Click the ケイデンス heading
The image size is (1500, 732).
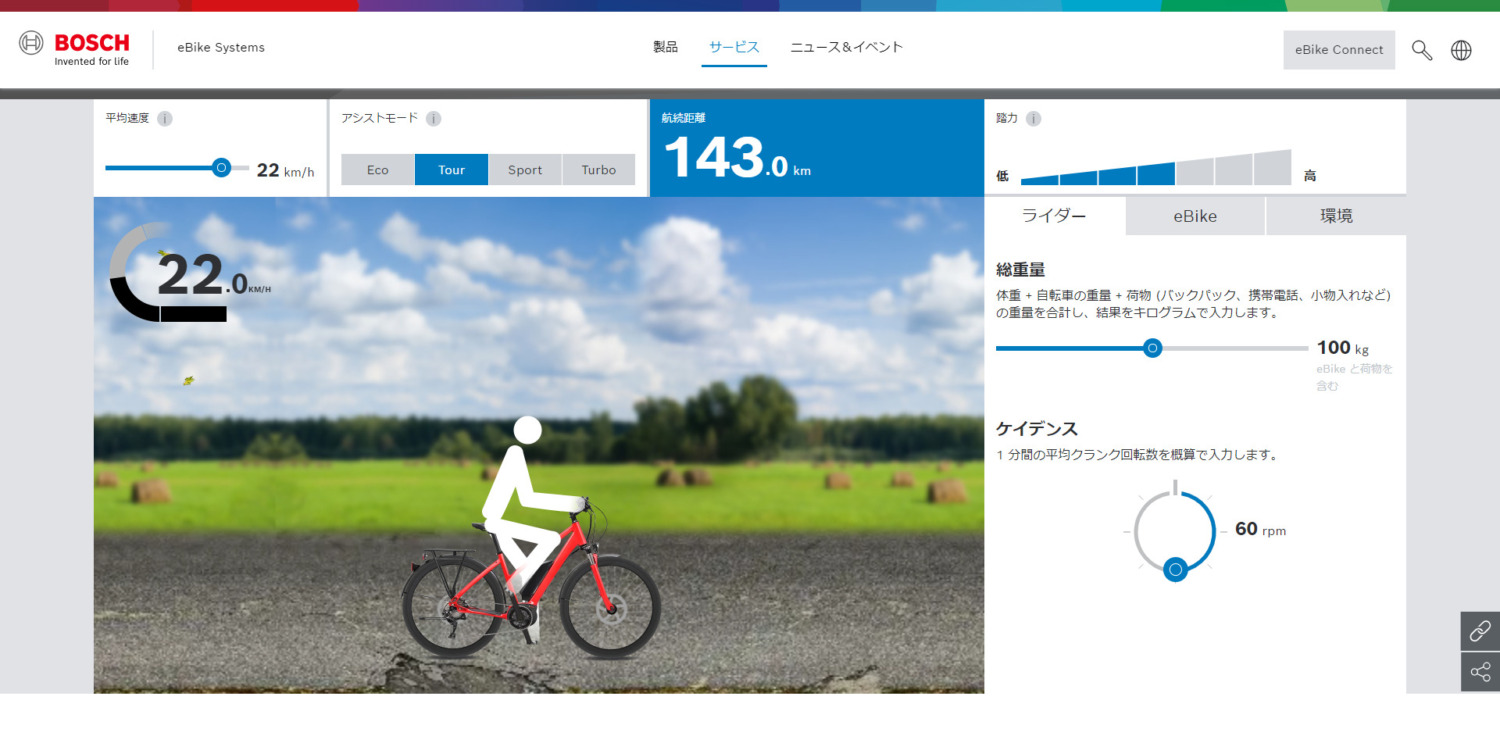click(1037, 429)
